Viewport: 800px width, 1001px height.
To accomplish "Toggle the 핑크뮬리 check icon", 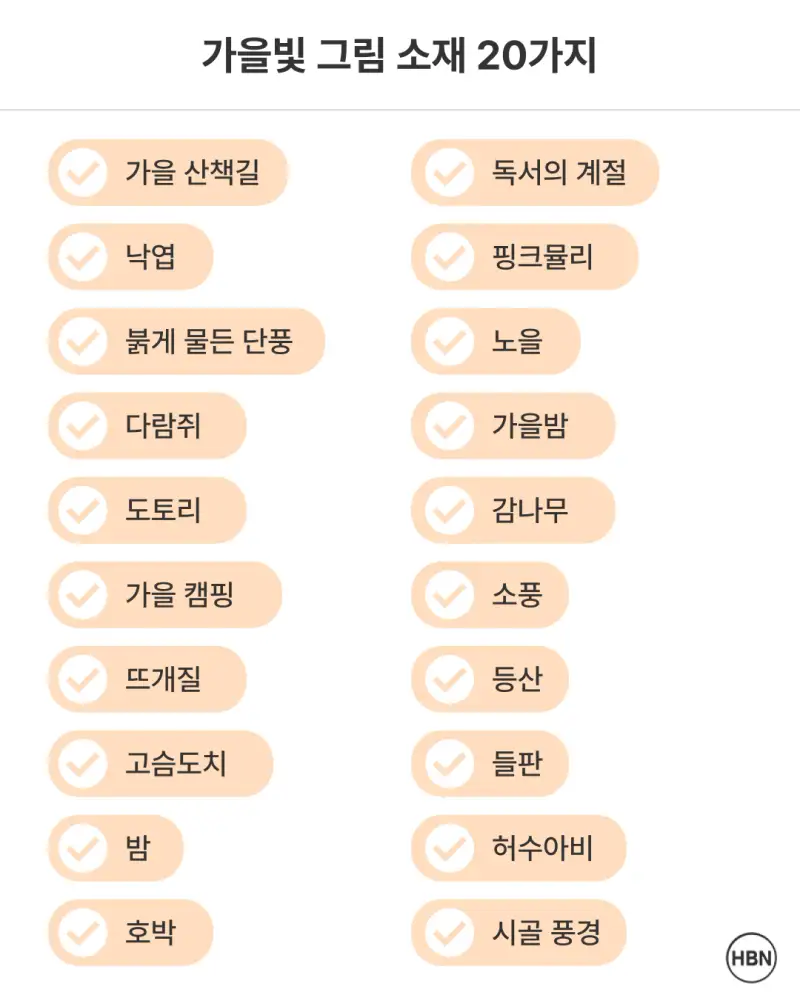I will click(x=449, y=257).
